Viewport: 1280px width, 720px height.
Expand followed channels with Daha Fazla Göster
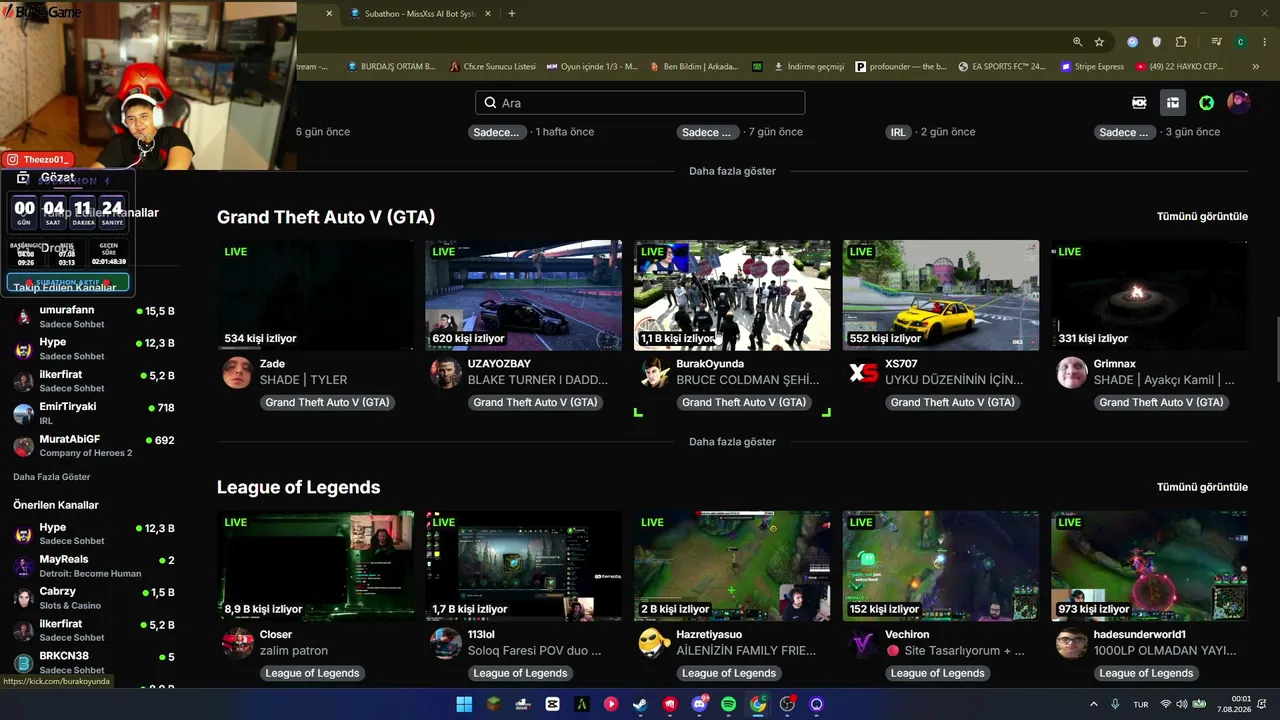tap(52, 477)
